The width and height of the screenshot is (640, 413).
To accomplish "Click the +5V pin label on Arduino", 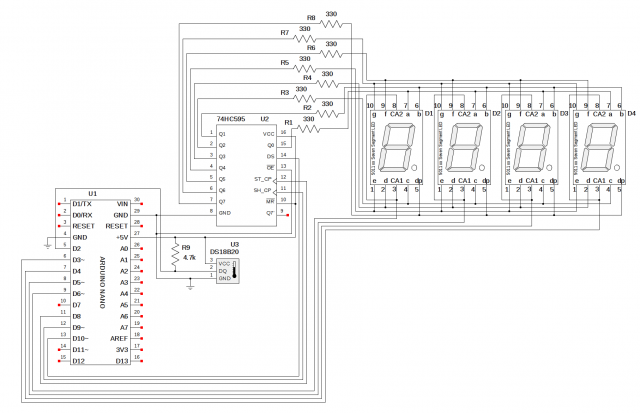I will coord(122,238).
